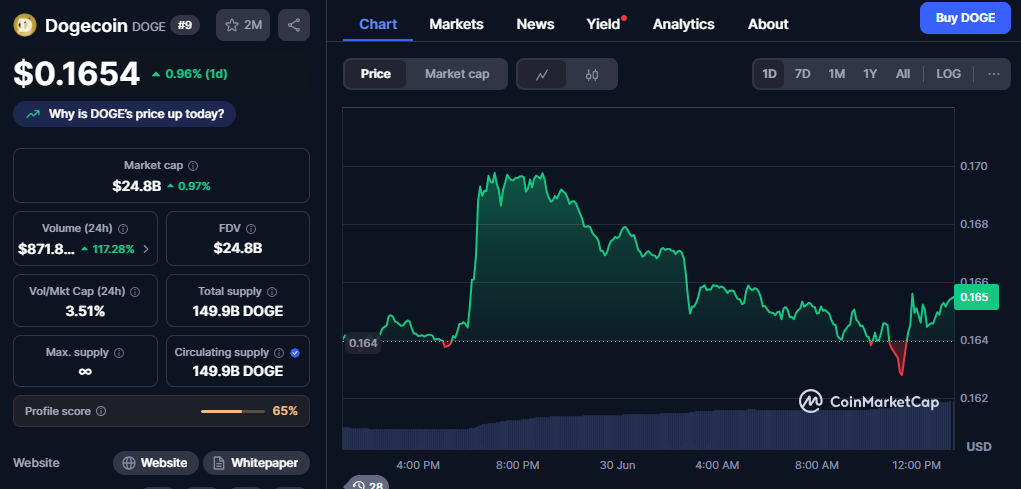The width and height of the screenshot is (1021, 489).
Task: Click the 0.170 price axis label
Action: [974, 166]
